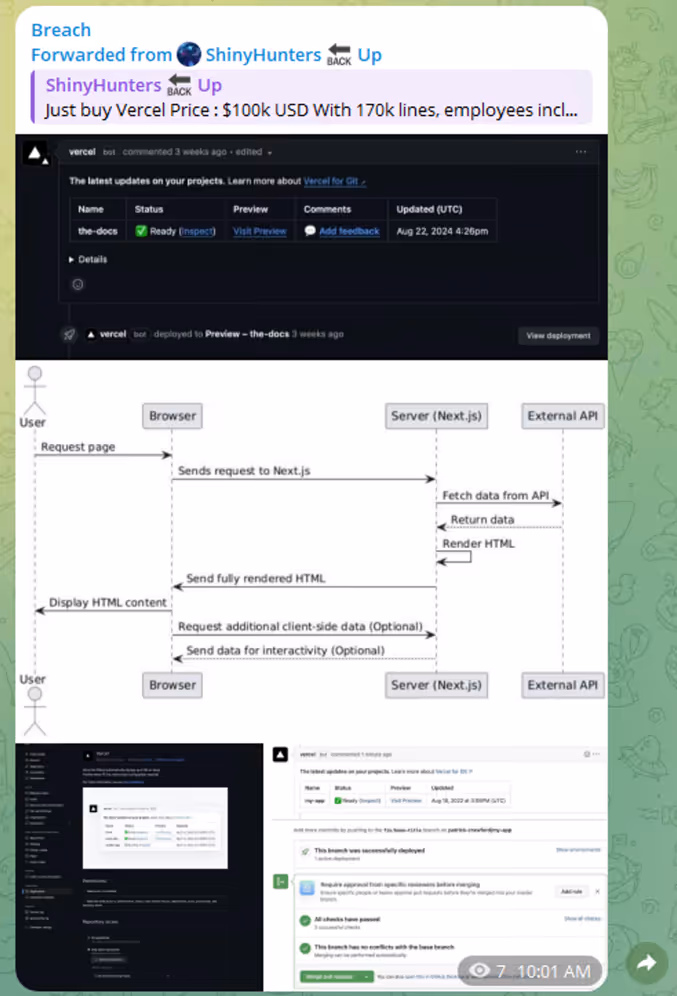Close the require approval banner
The width and height of the screenshot is (677, 996).
tap(598, 892)
